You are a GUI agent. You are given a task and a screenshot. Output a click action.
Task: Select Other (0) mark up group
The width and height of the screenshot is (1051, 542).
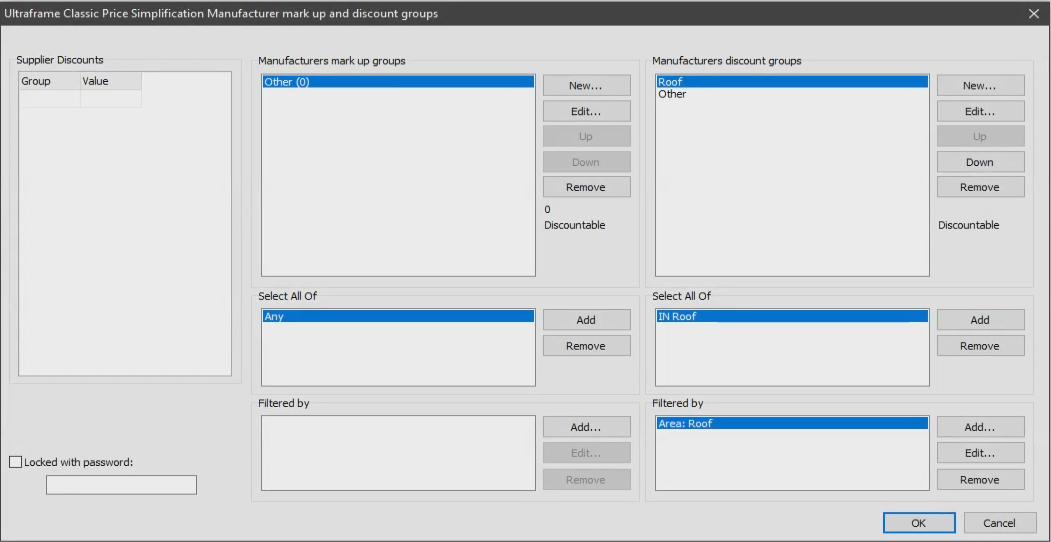click(398, 82)
